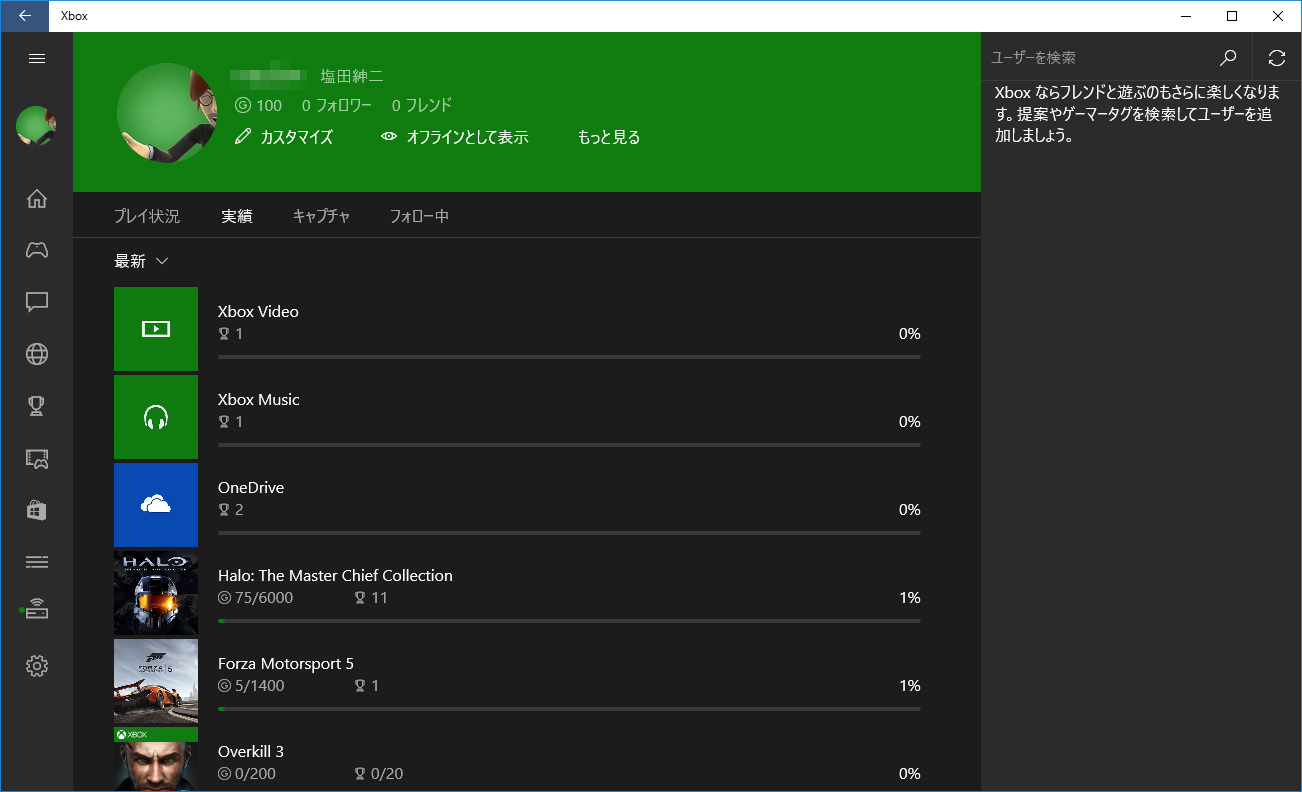Select the Xbox Music title text

[x=259, y=399]
